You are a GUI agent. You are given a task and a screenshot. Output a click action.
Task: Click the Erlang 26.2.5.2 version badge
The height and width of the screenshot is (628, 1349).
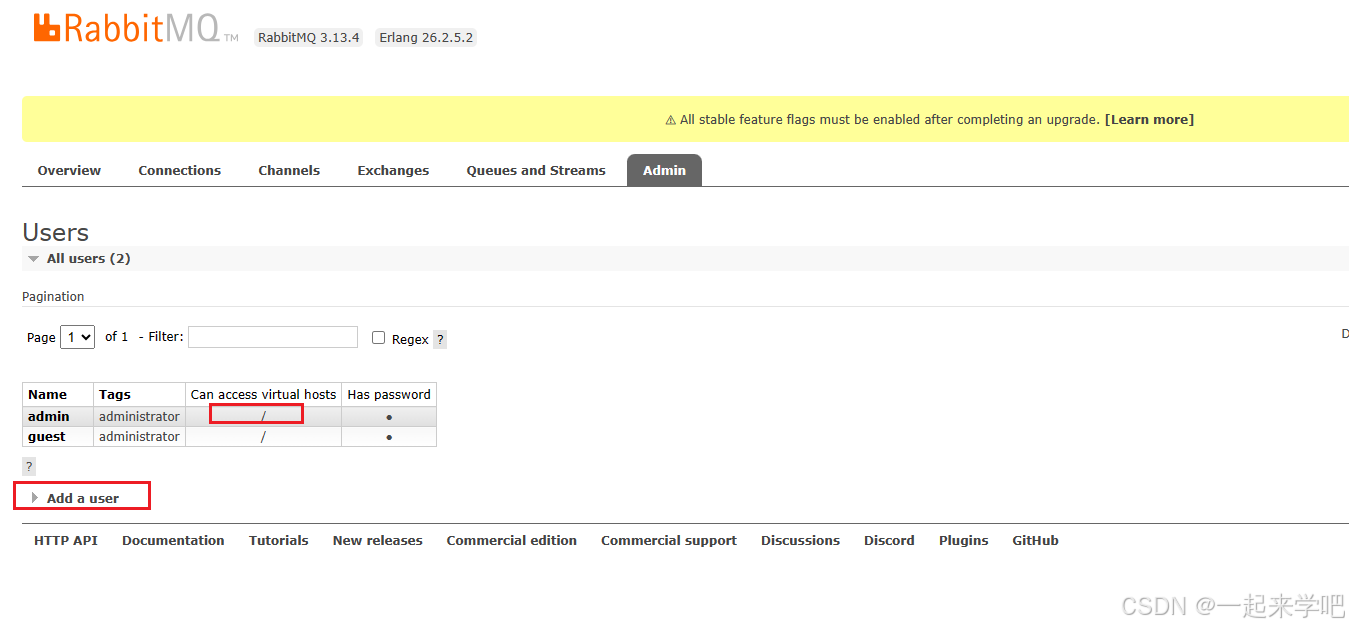pos(426,38)
